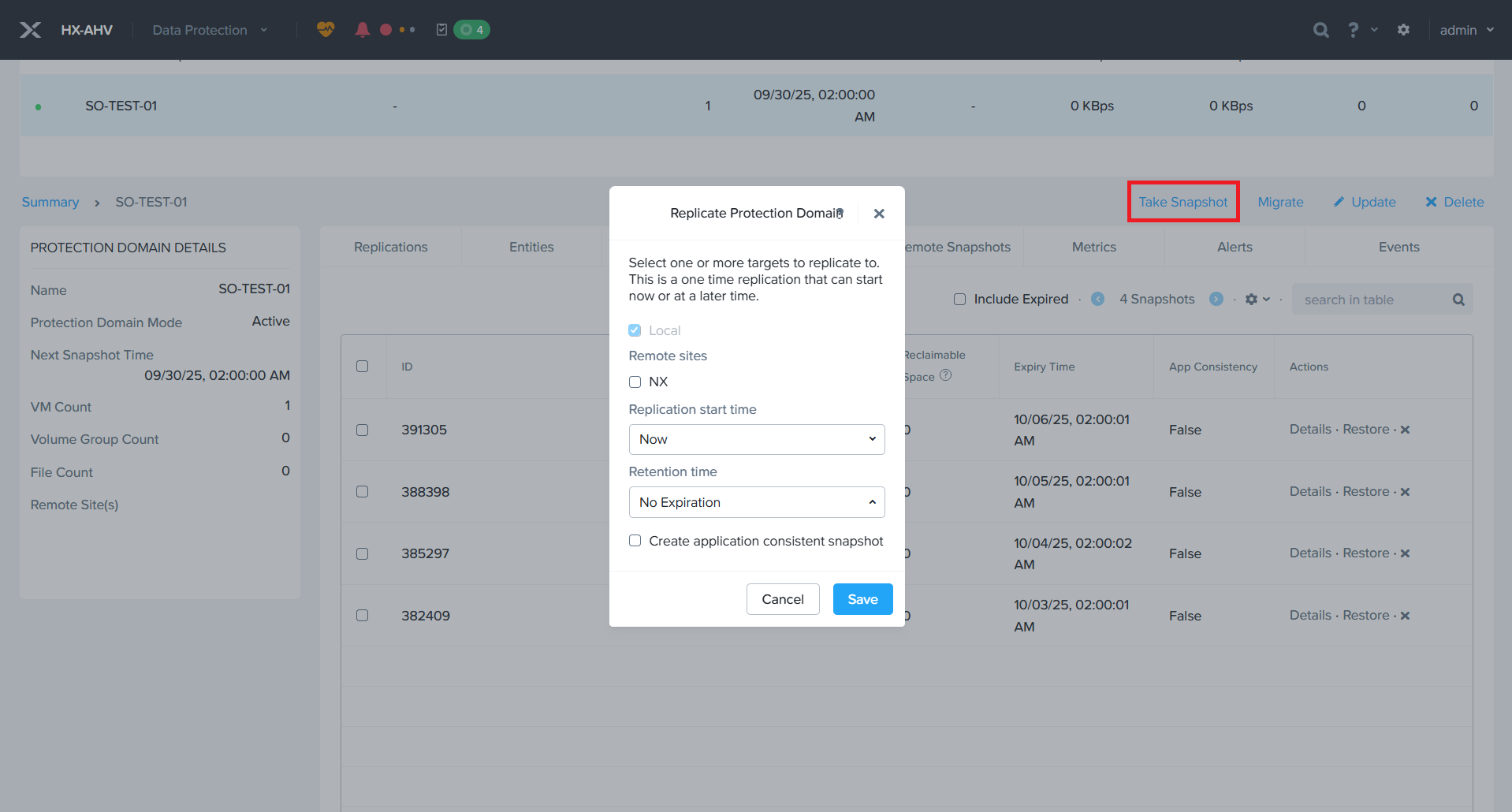Viewport: 1512px width, 812px height.
Task: Enable the NX remote site checkbox
Action: point(635,382)
